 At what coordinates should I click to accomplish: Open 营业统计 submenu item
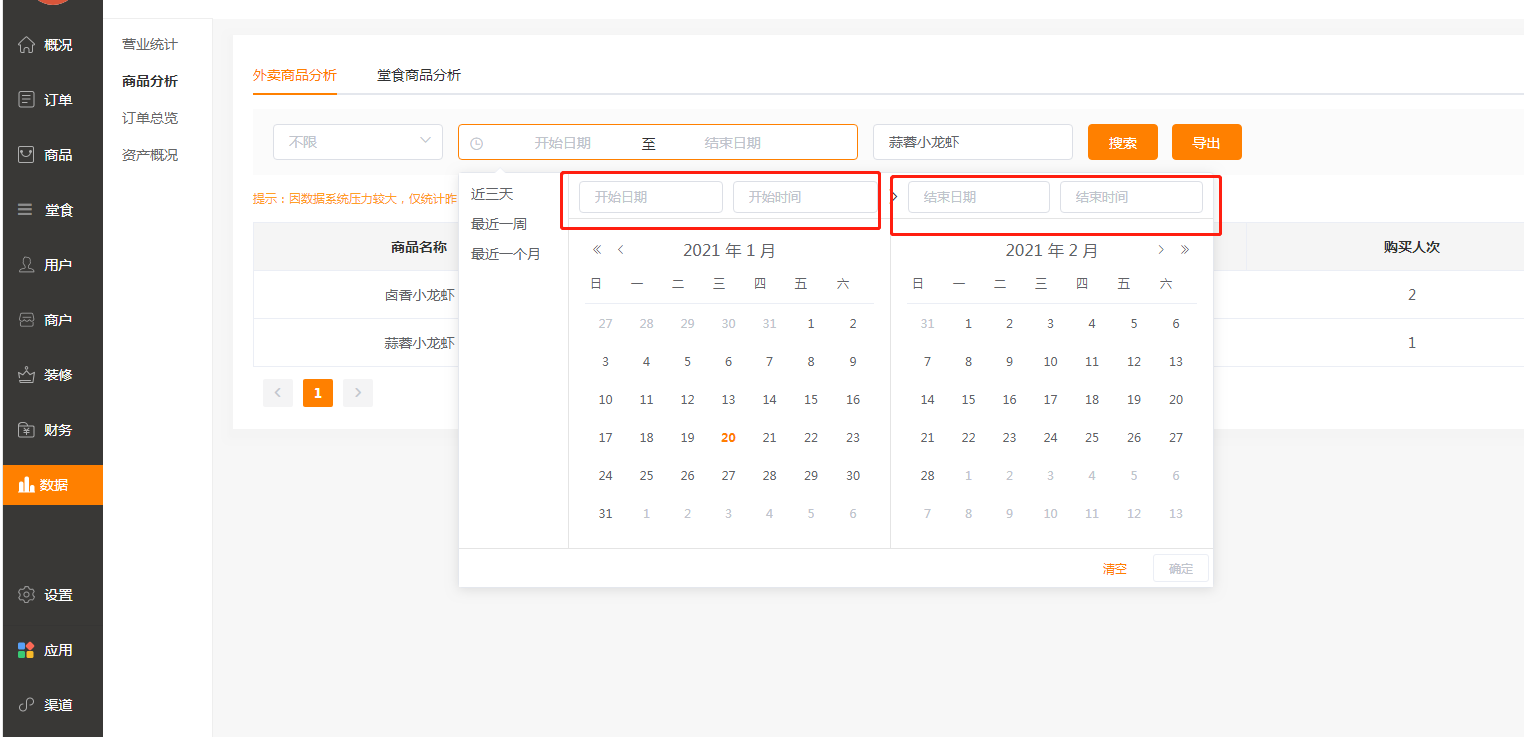coord(150,44)
